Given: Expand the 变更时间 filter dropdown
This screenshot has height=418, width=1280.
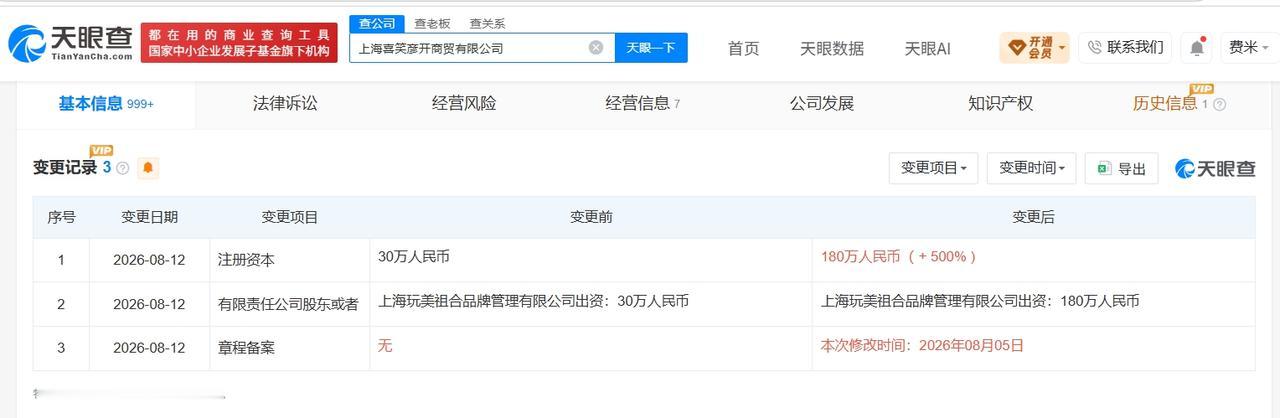Looking at the screenshot, I should 1031,168.
